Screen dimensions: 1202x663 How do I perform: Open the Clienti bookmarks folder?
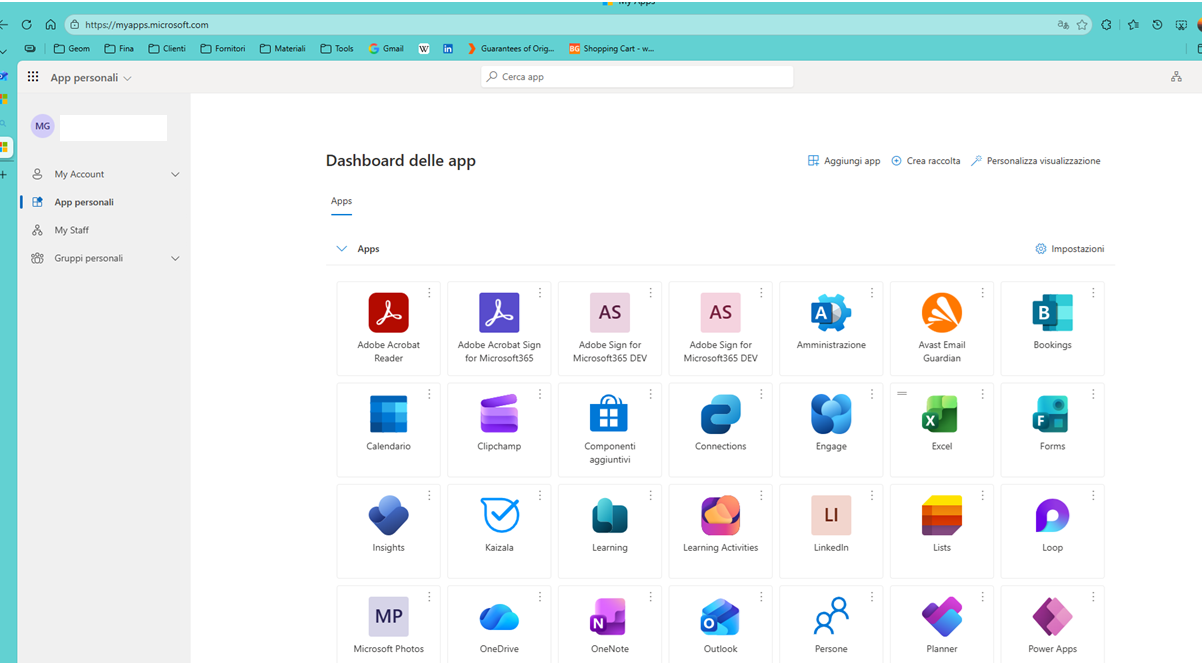click(166, 48)
